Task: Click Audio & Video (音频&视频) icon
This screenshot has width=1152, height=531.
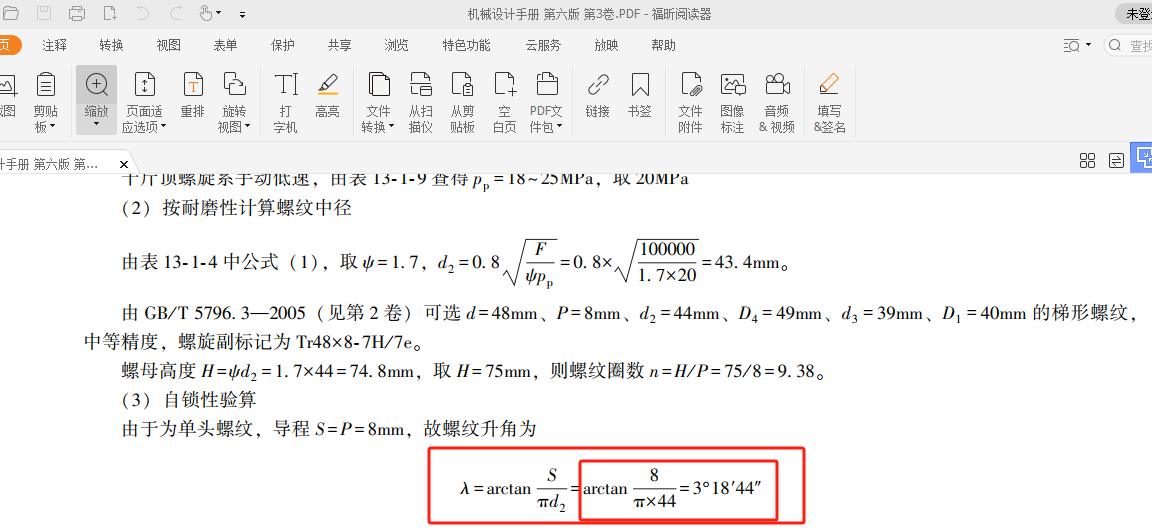Action: [x=776, y=101]
